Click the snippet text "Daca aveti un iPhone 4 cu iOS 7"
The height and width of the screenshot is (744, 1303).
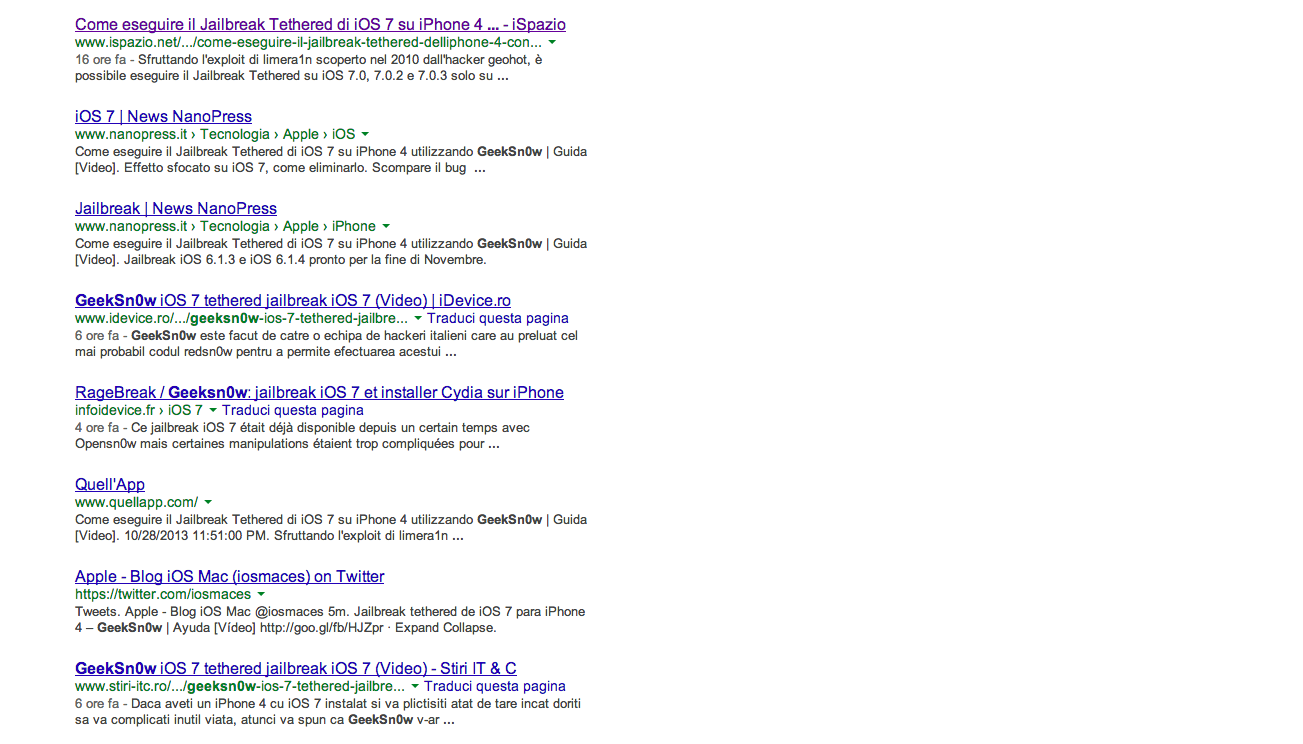click(x=233, y=704)
